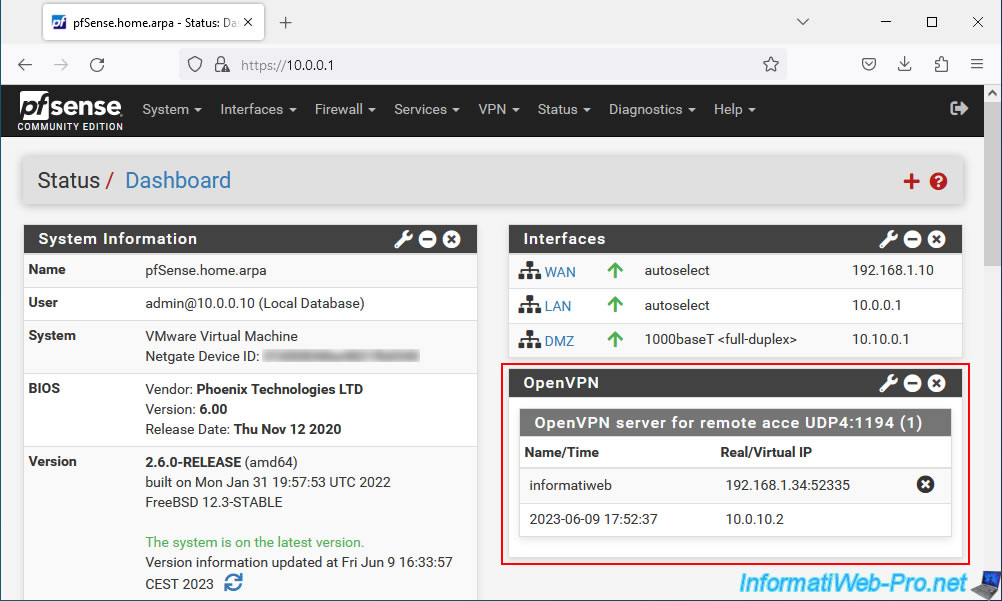Go back with browser back arrow
Screen dimensions: 1002x601
point(25,65)
